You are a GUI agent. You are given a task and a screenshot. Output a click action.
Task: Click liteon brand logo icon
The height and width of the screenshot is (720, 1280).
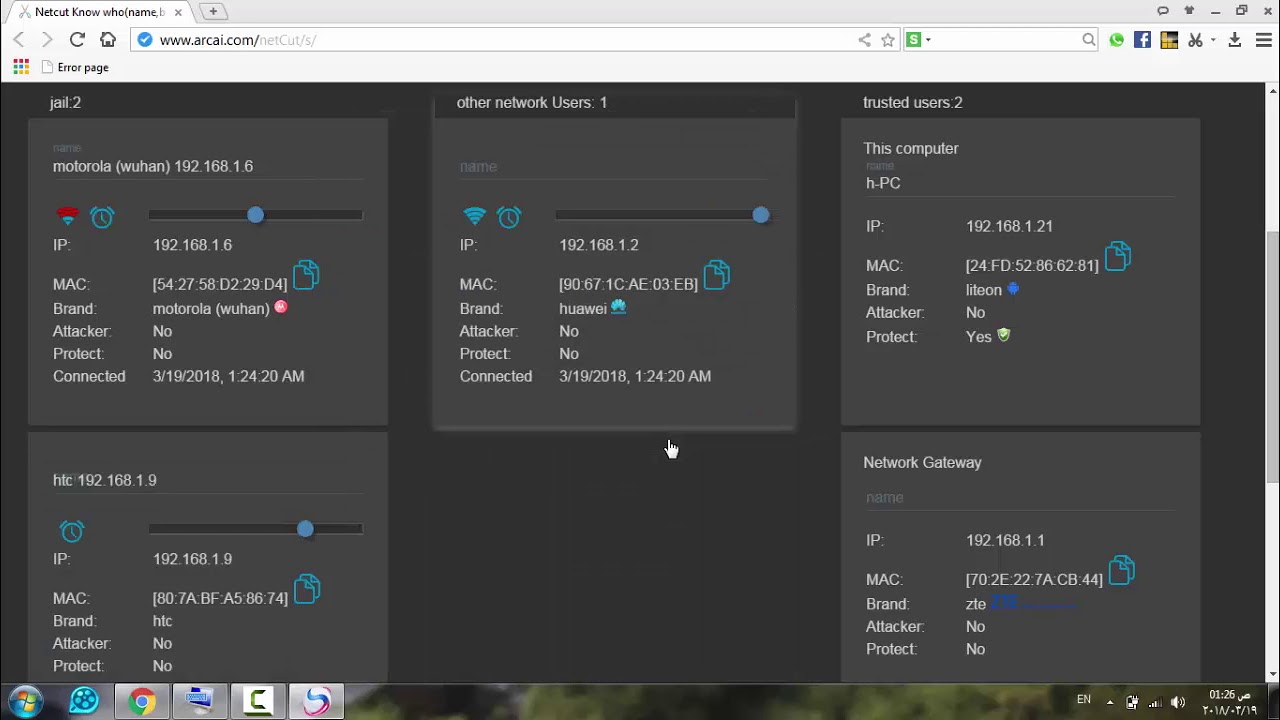click(x=1013, y=289)
